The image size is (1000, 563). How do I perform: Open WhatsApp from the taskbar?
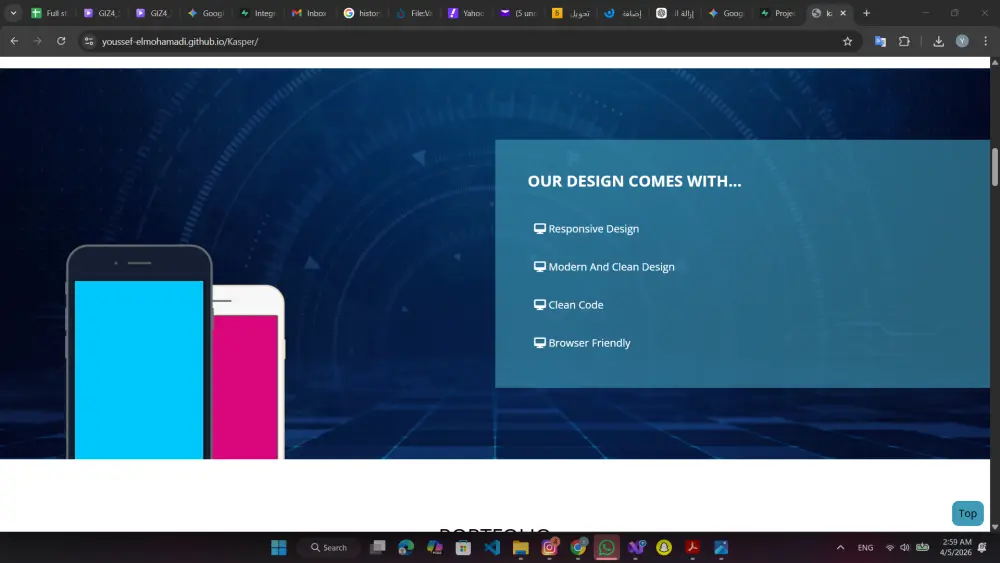pos(607,548)
